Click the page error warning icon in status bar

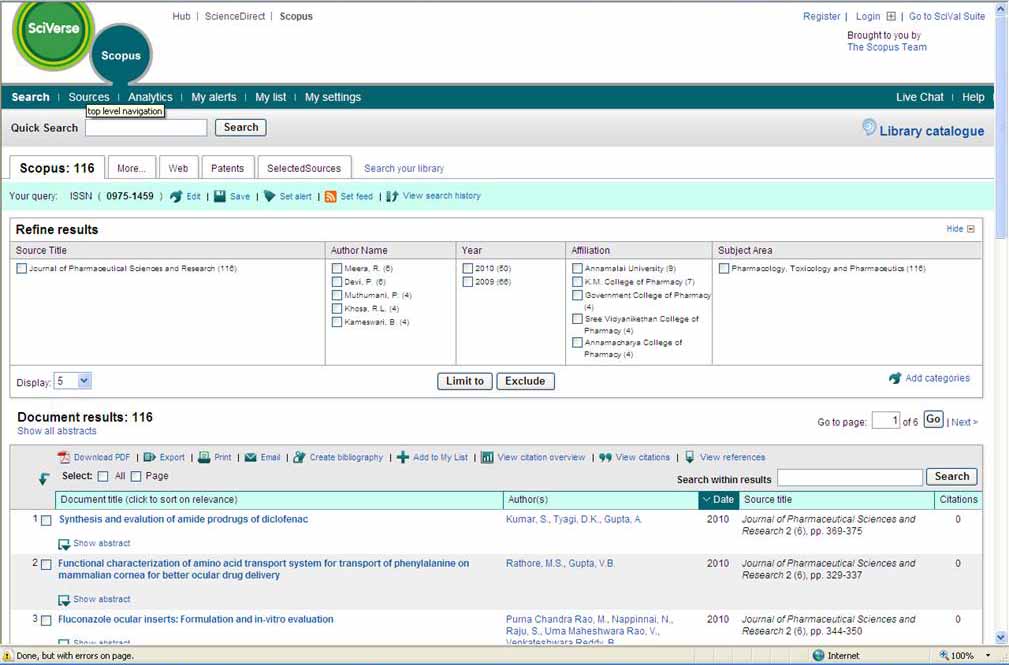coord(7,655)
